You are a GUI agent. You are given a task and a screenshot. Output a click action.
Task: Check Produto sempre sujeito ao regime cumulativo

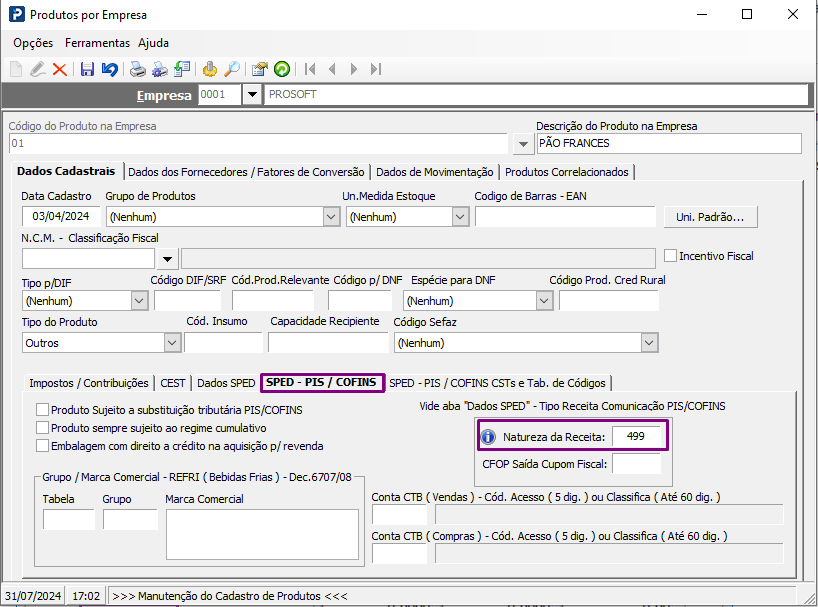(x=42, y=428)
